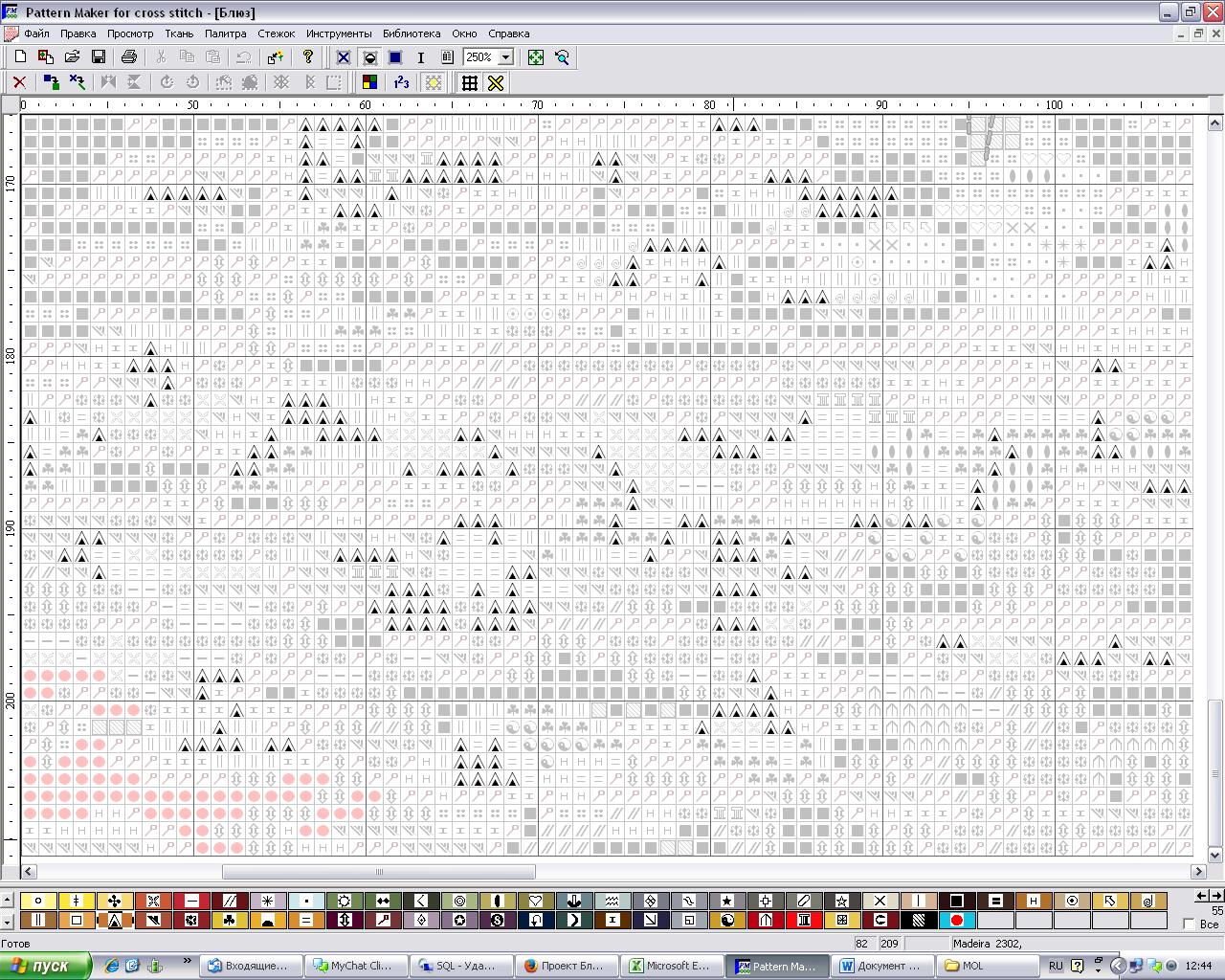Click the yellow question mark help icon
Screen dimensions: 1225x980
tap(308, 57)
